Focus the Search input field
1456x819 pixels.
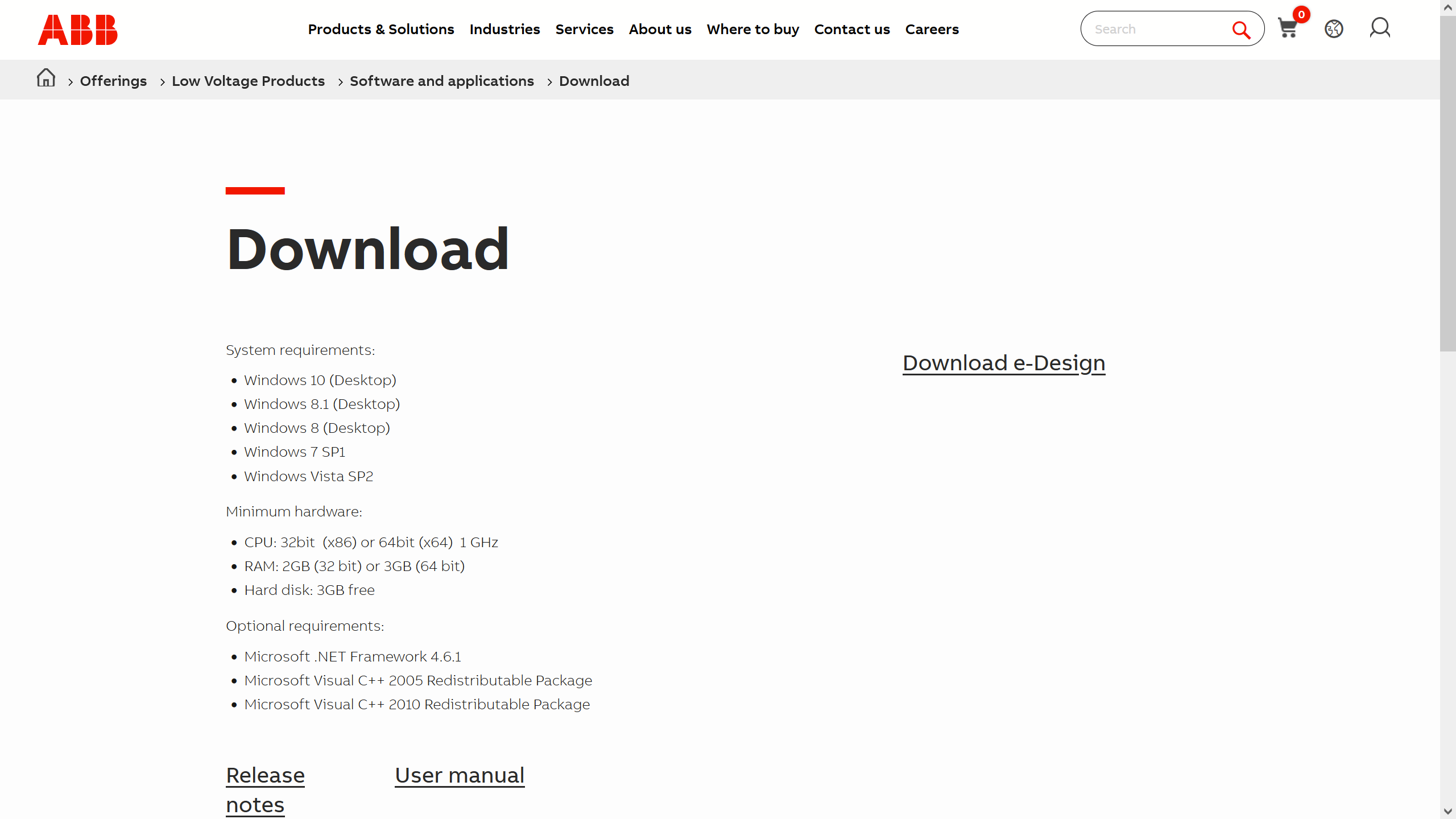pyautogui.click(x=1155, y=29)
